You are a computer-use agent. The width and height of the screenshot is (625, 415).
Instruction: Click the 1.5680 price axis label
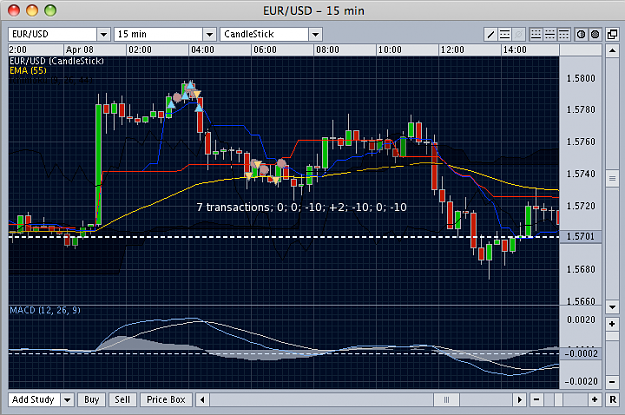coord(581,269)
